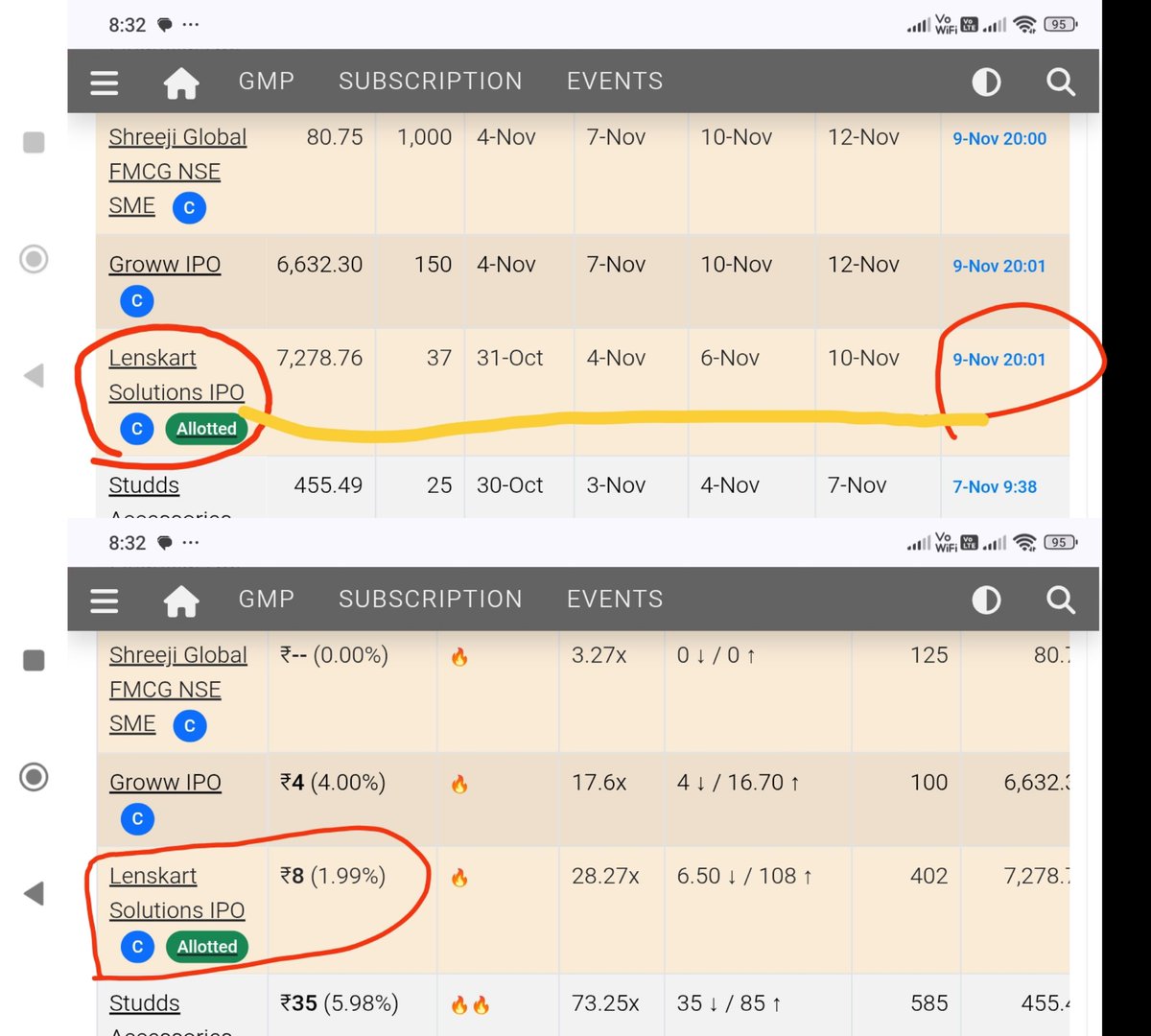Select GMP tab in bottom screenshot
The height and width of the screenshot is (1036, 1151).
pyautogui.click(x=267, y=600)
